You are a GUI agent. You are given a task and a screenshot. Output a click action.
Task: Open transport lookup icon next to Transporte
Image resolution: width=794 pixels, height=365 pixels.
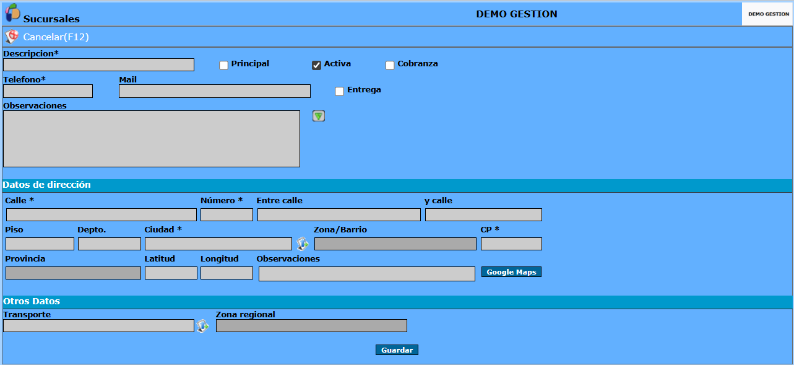202,326
